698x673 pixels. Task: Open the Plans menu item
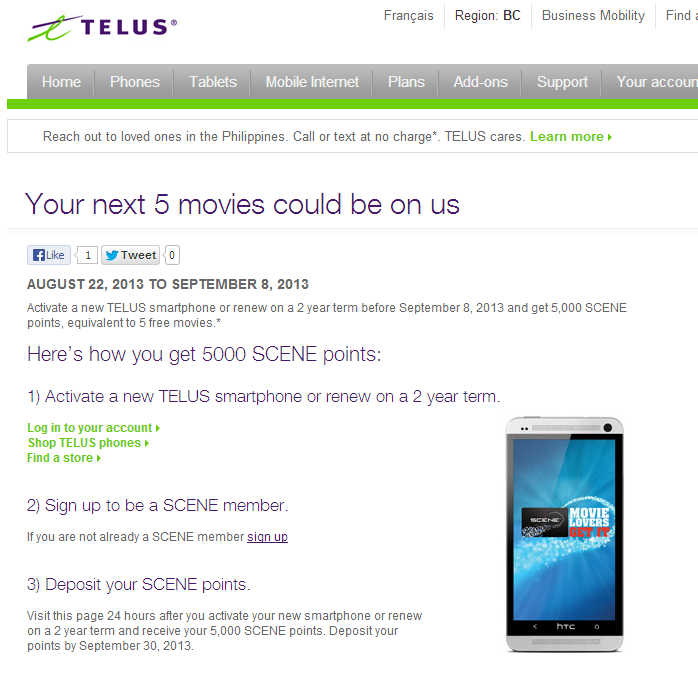point(406,82)
